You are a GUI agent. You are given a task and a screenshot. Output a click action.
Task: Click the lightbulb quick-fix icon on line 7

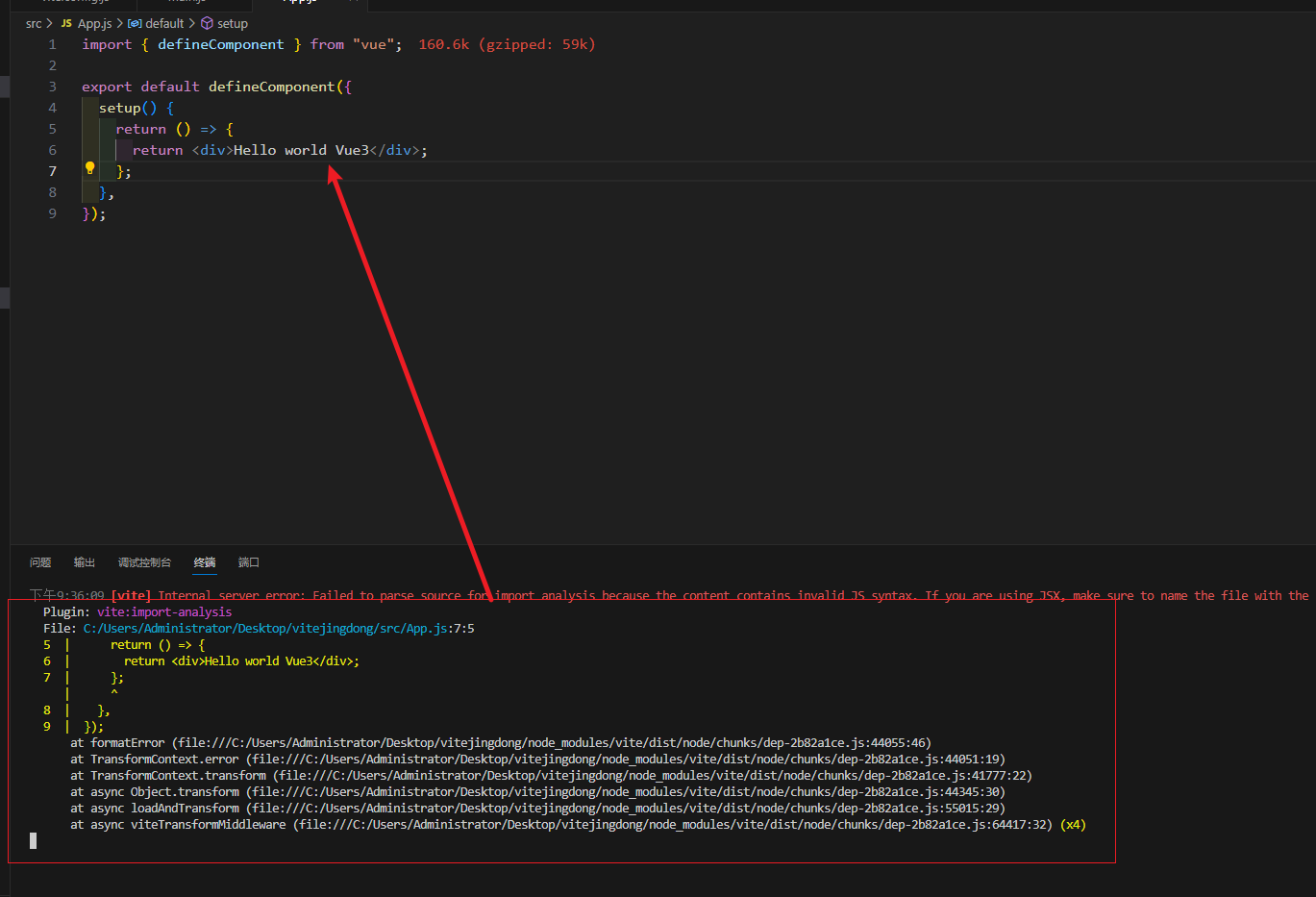90,168
